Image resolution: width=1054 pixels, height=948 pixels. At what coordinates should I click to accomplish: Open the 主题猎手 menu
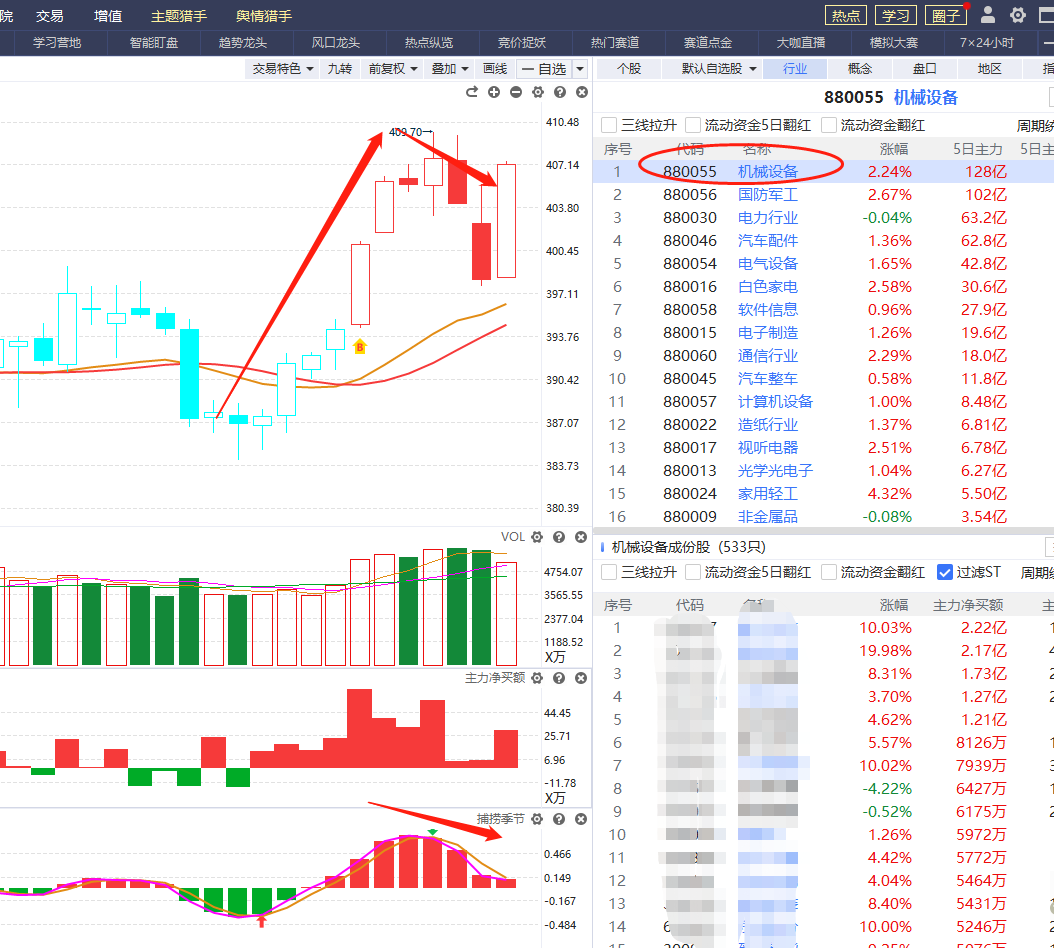(x=179, y=16)
